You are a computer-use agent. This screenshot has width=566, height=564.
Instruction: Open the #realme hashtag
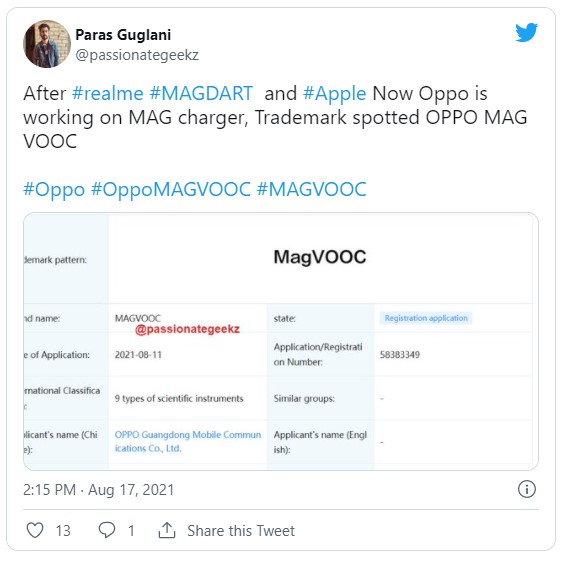click(108, 93)
